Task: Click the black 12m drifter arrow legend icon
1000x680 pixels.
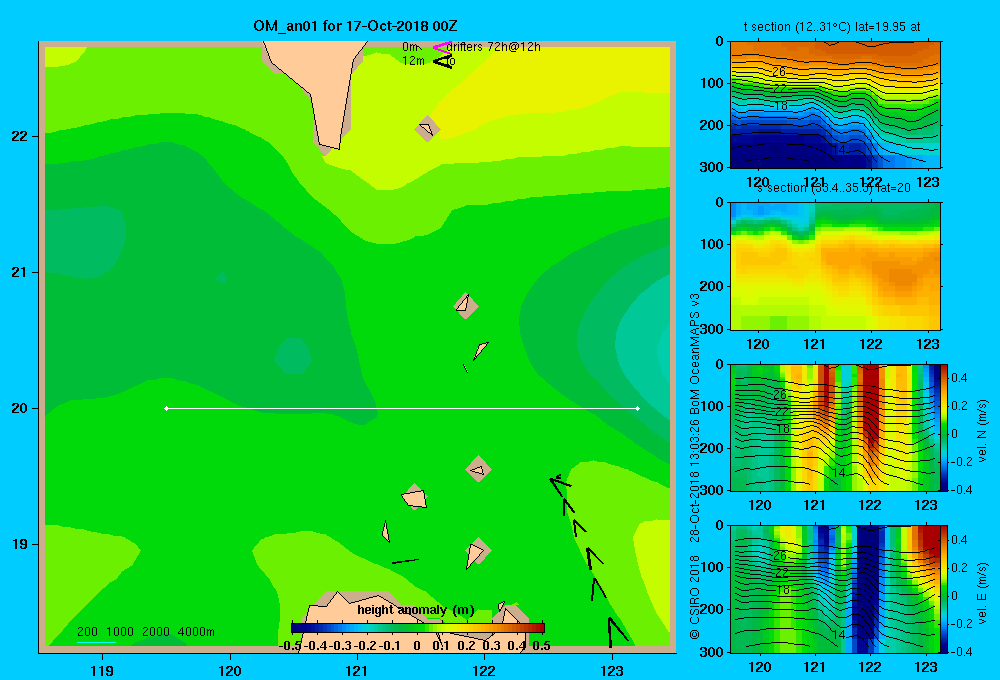Action: (x=442, y=61)
